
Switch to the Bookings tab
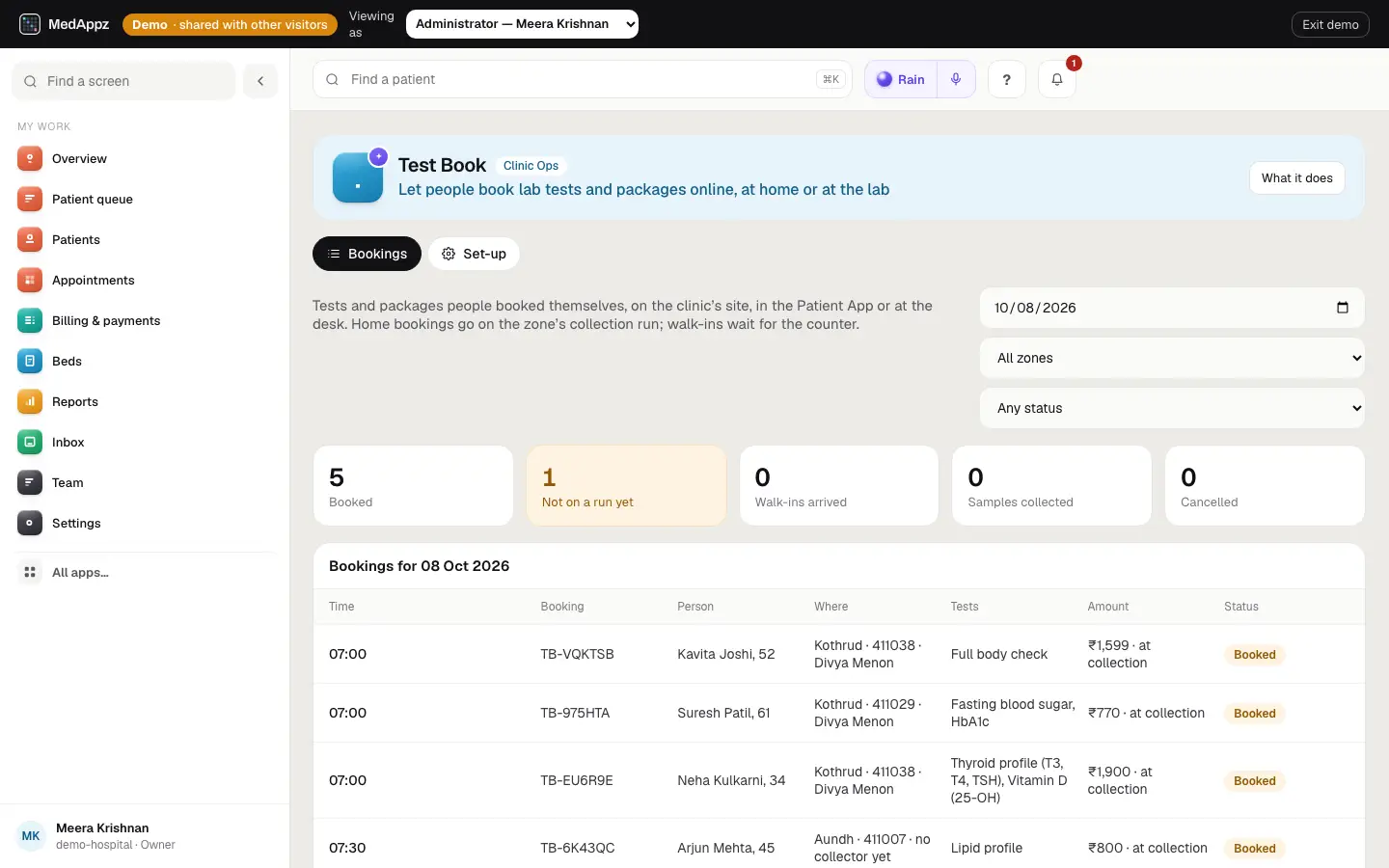point(367,254)
